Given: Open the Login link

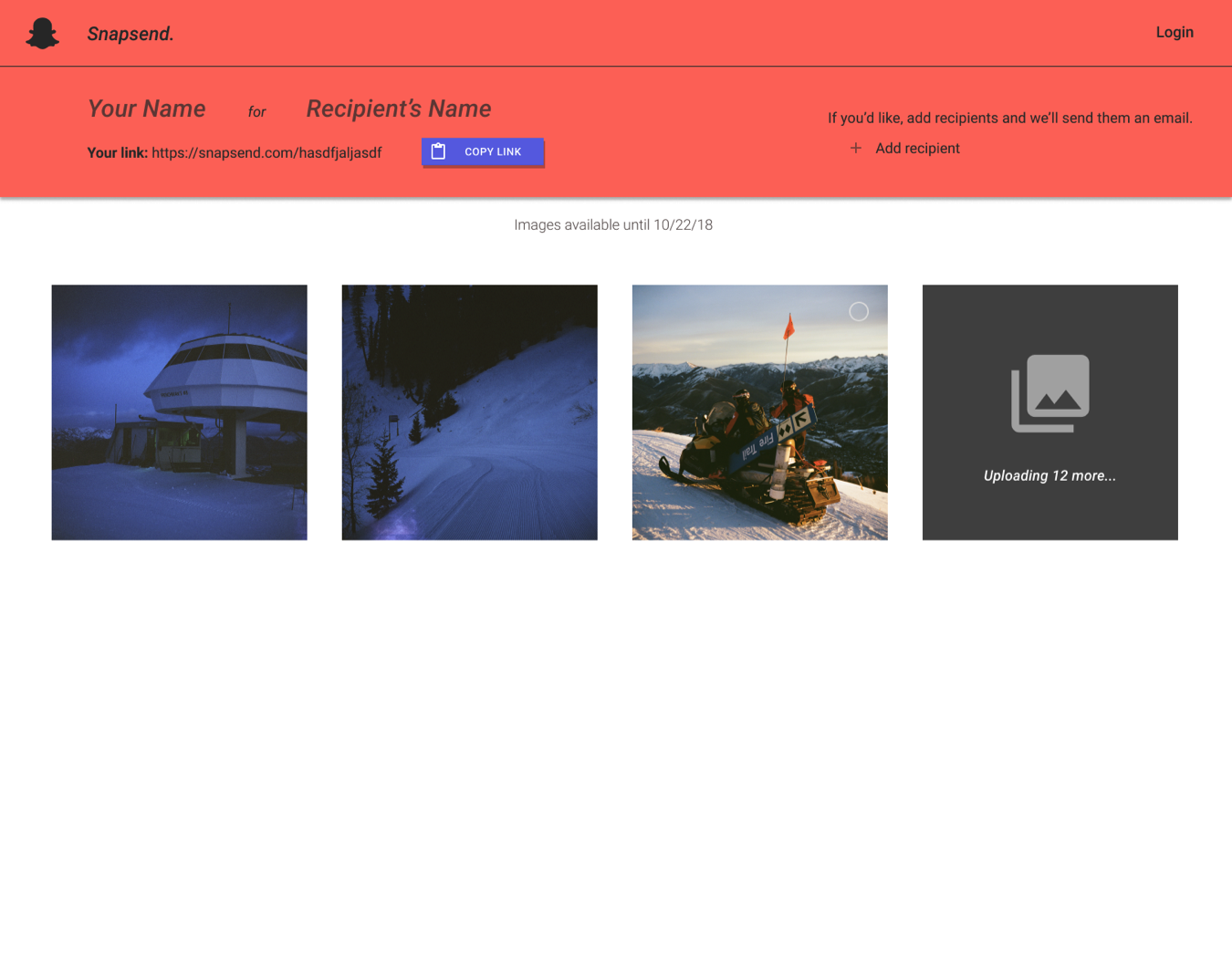Looking at the screenshot, I should point(1175,32).
